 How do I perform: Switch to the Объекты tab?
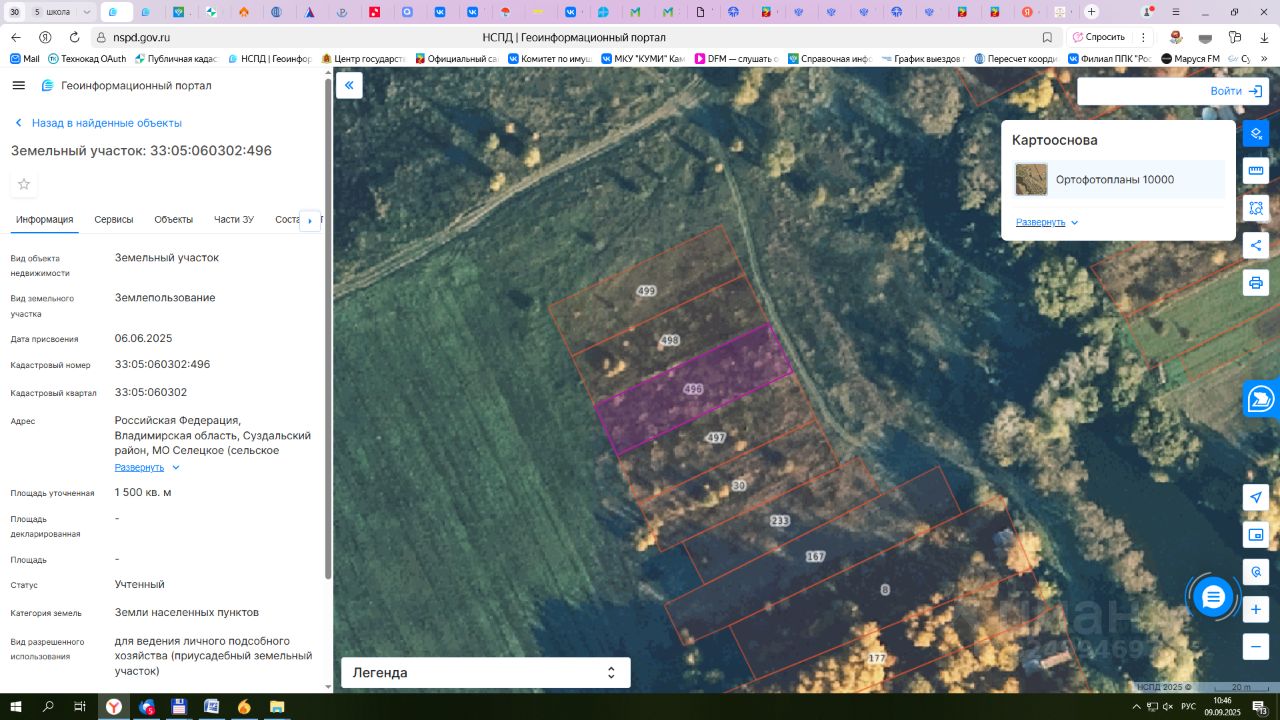pyautogui.click(x=174, y=220)
